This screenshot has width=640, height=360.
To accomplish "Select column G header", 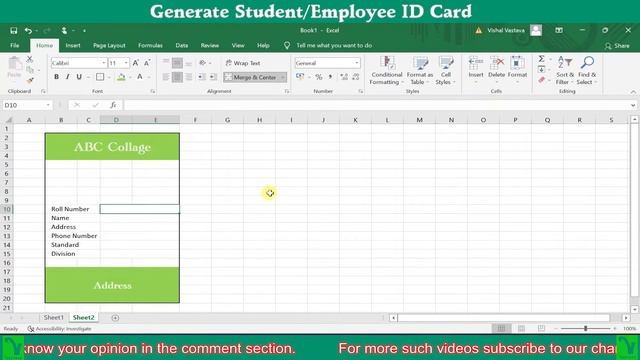I will tap(227, 120).
